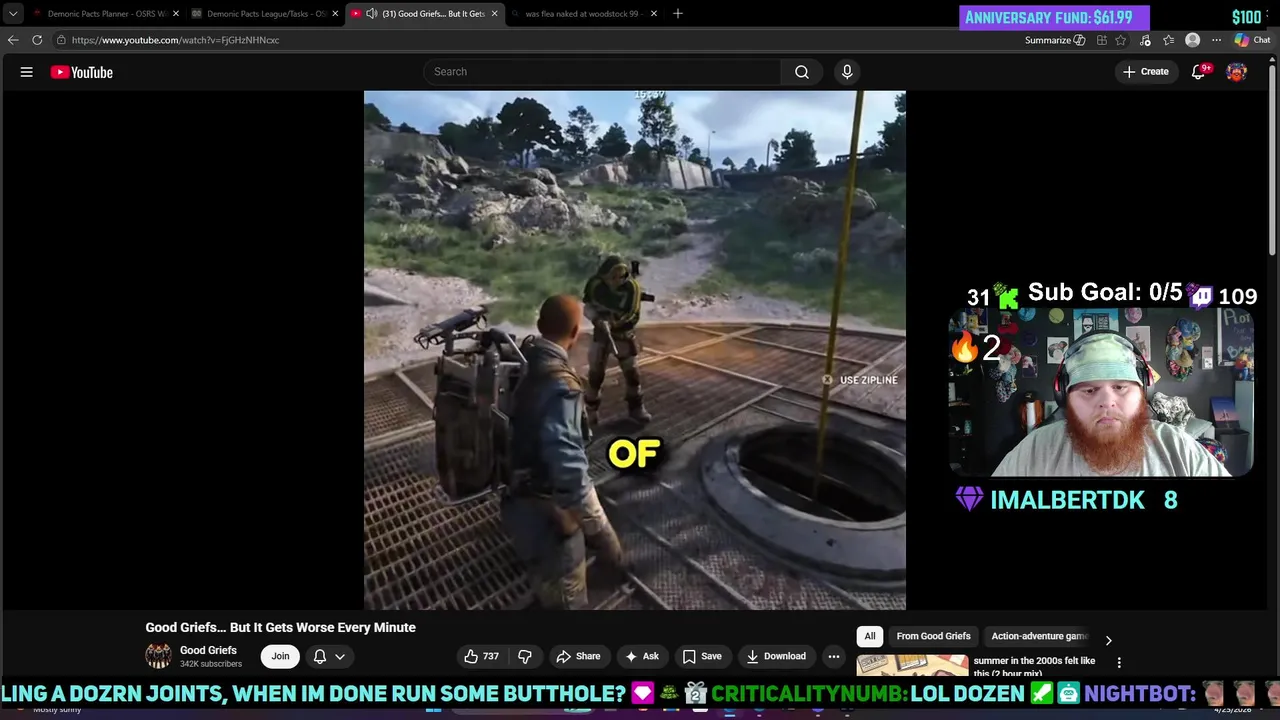Viewport: 1280px width, 720px height.
Task: Open more actions ellipsis below video
Action: [834, 656]
